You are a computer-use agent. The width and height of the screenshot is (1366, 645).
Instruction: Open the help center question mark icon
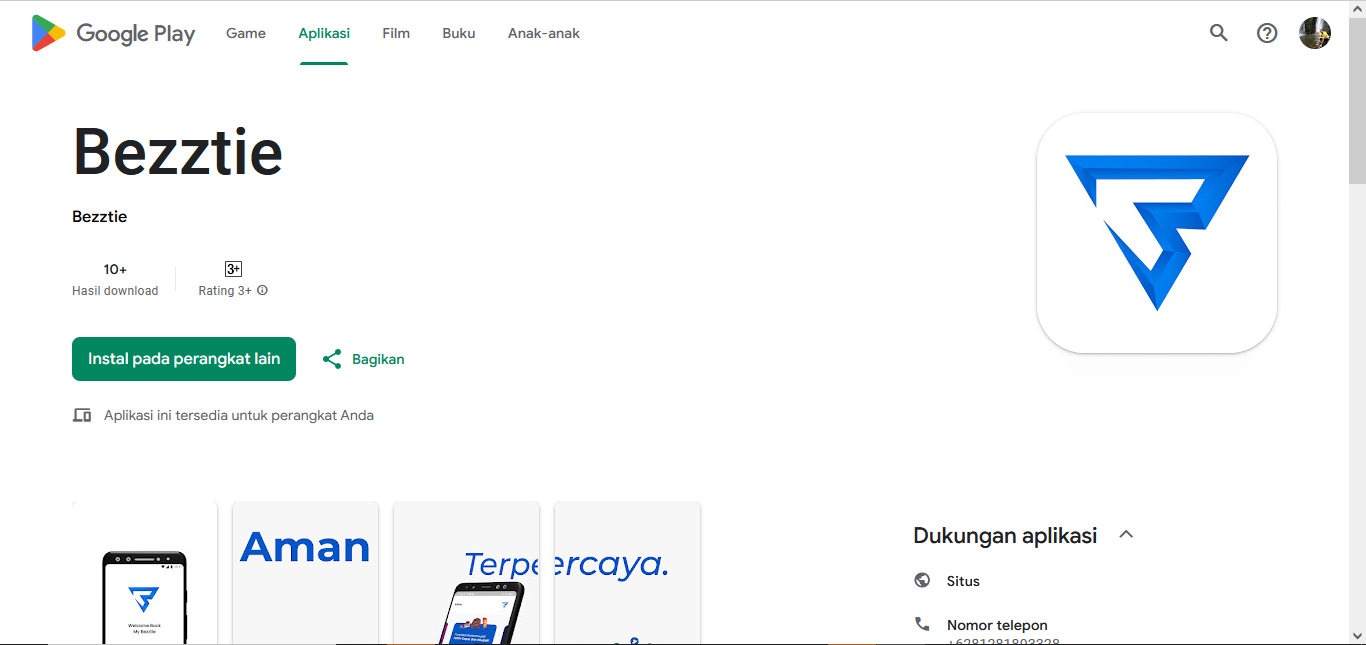click(x=1267, y=33)
